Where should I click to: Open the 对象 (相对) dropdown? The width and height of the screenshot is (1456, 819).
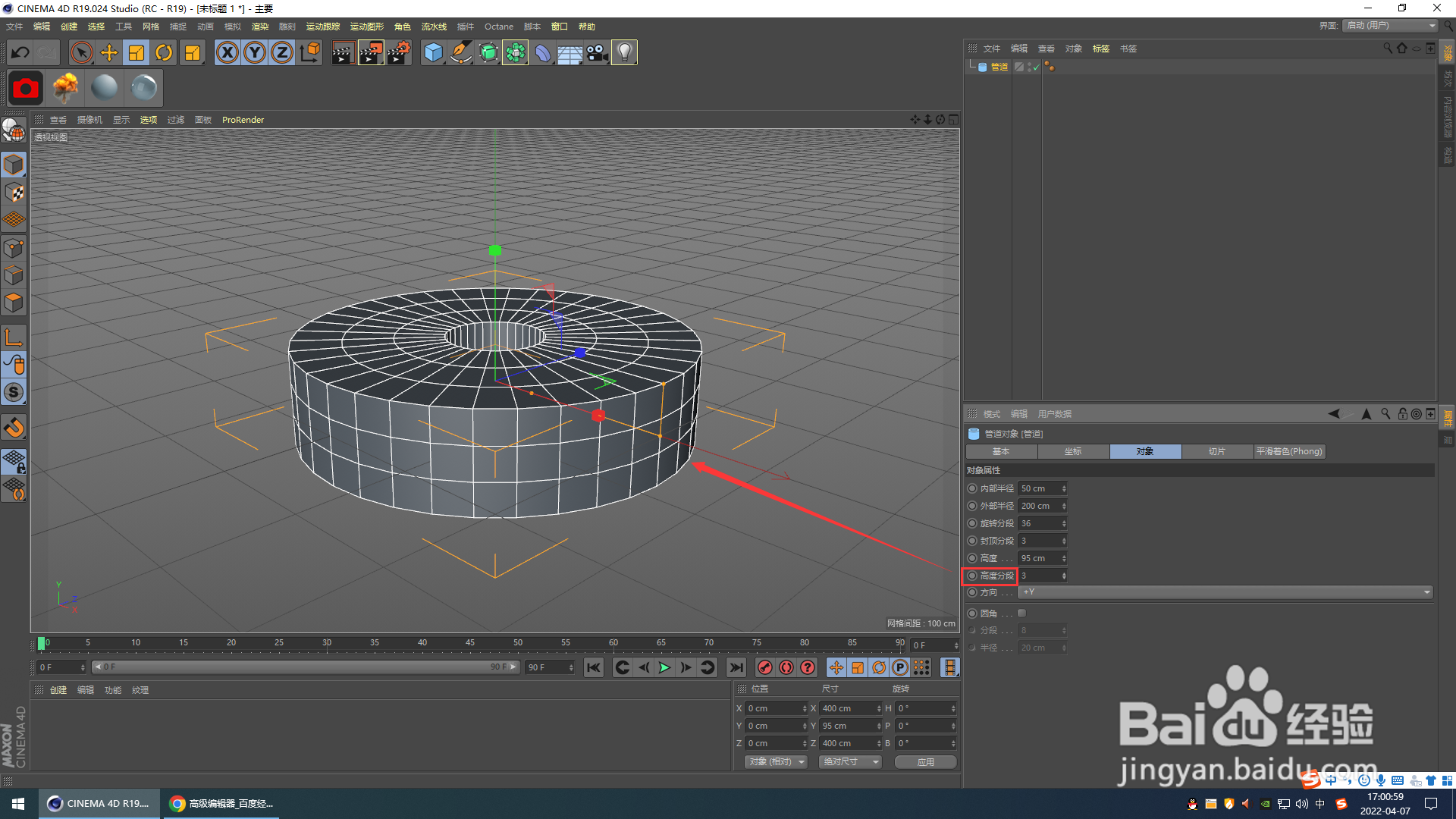coord(777,761)
